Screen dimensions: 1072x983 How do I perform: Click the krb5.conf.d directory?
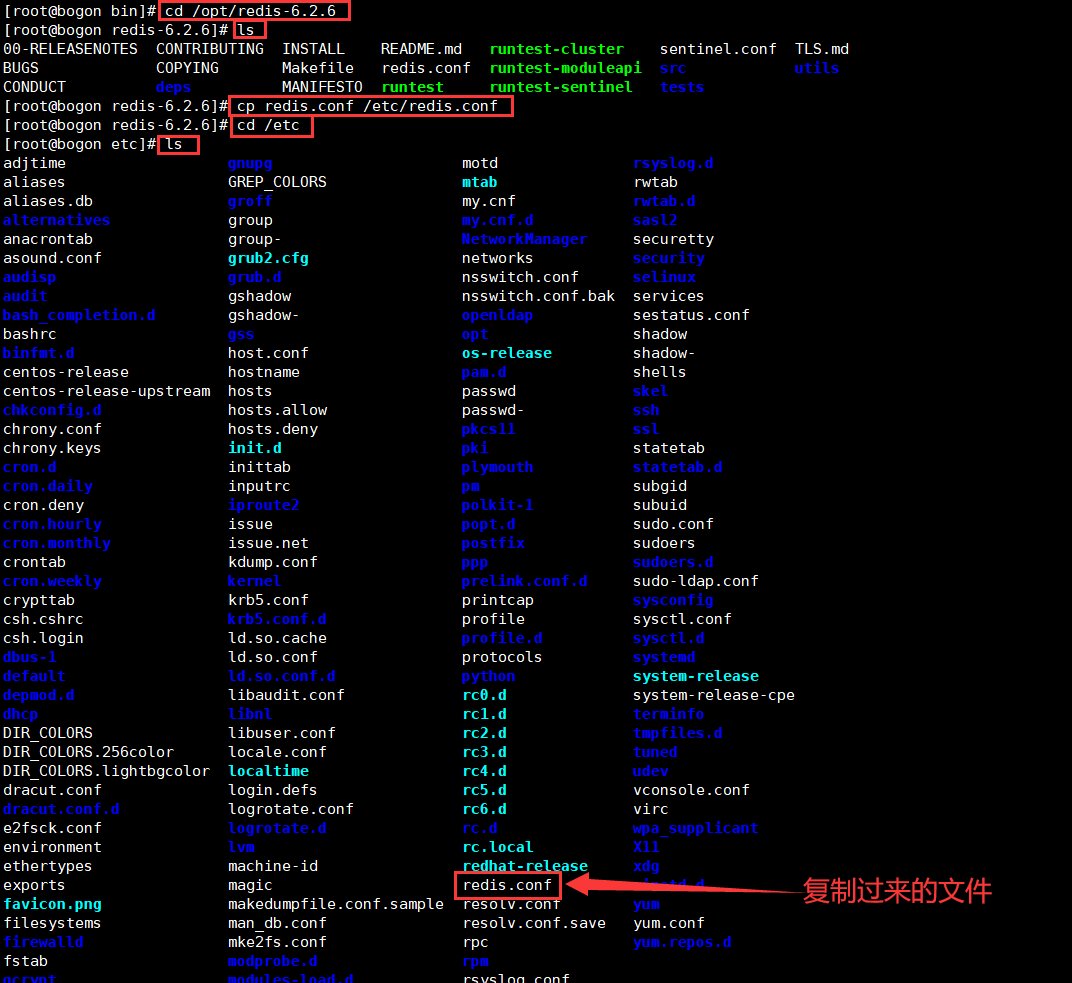point(277,619)
